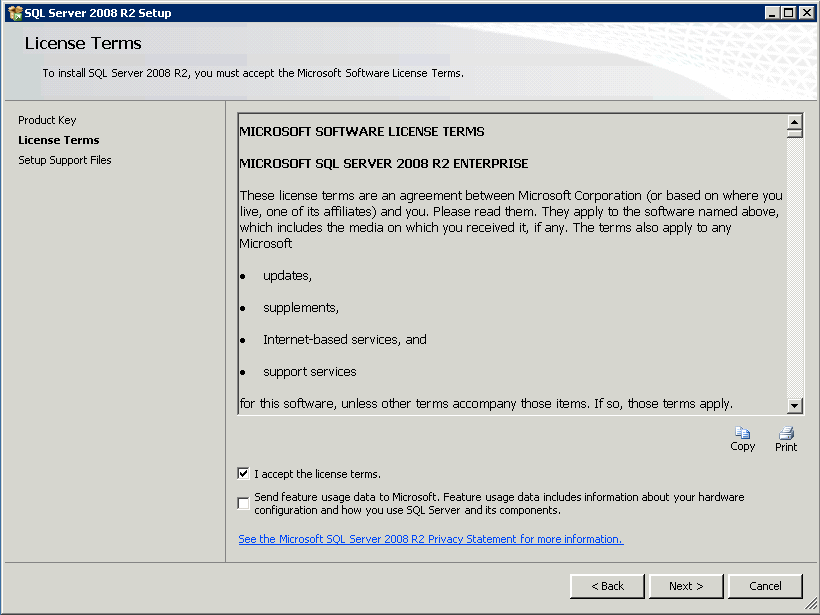This screenshot has height=615, width=820.
Task: Open the SQL Server 2008 R2 Privacy Statement link
Action: pyautogui.click(x=430, y=538)
